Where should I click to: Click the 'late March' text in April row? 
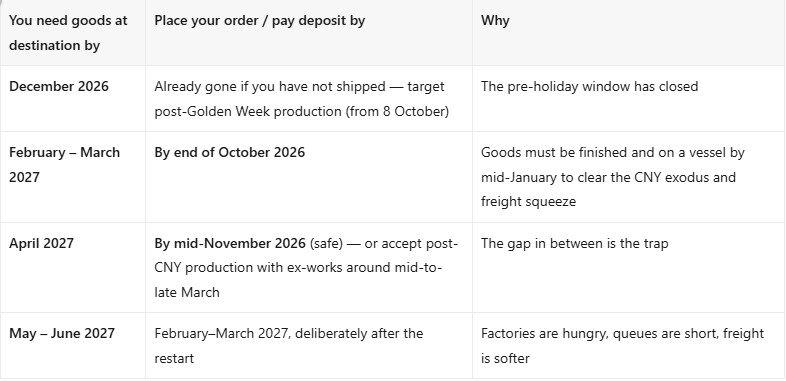tap(186, 292)
